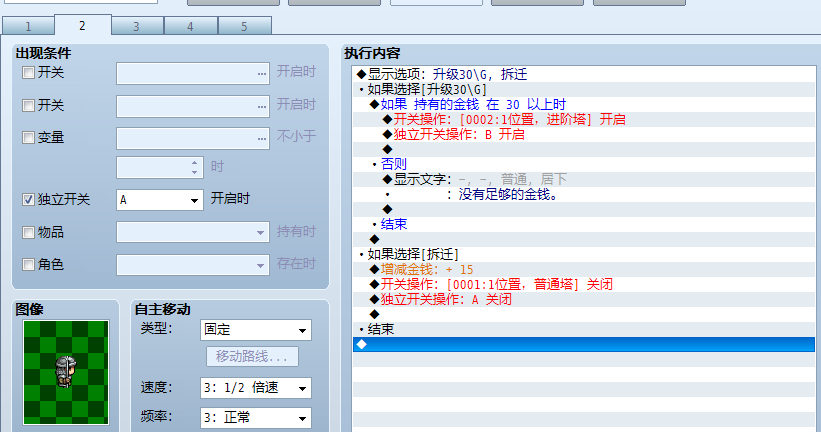Enable the 物品 condition checkbox

28,232
